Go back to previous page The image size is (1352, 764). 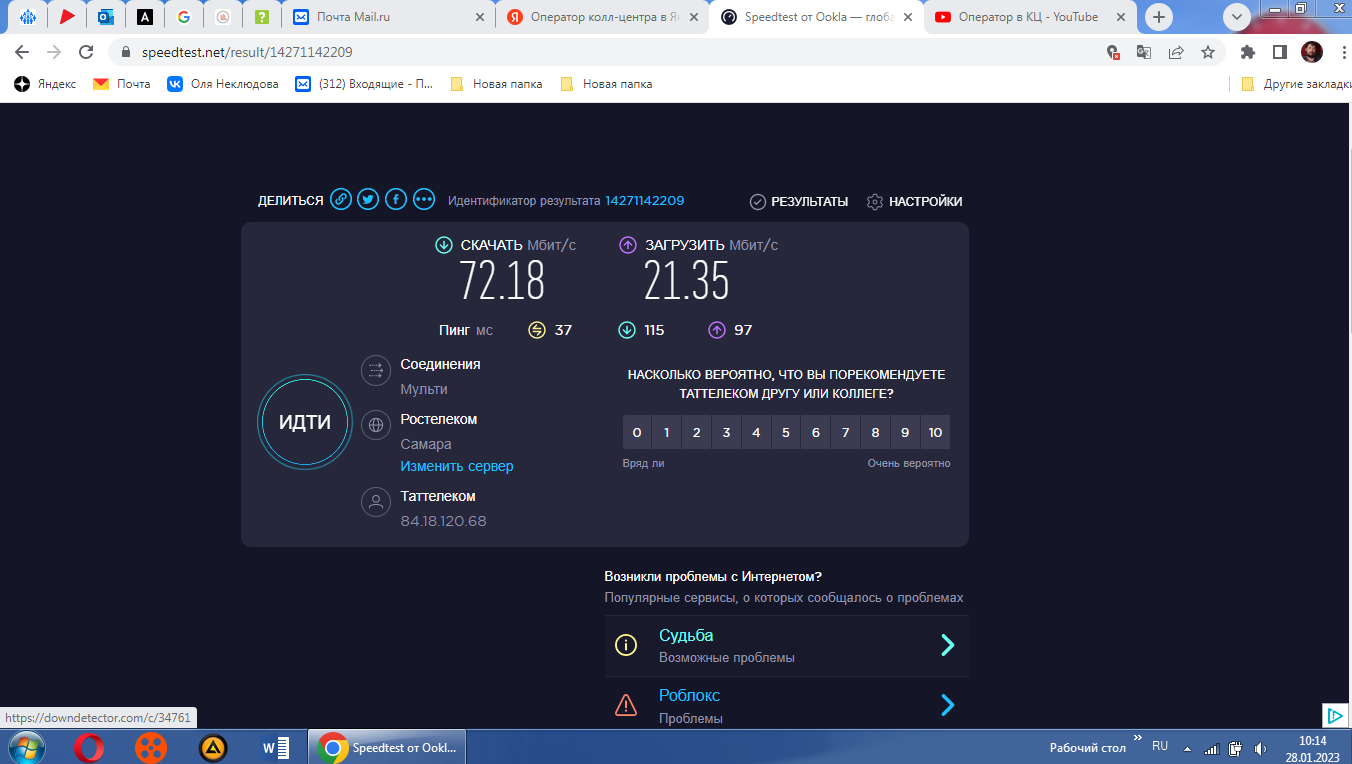point(22,52)
